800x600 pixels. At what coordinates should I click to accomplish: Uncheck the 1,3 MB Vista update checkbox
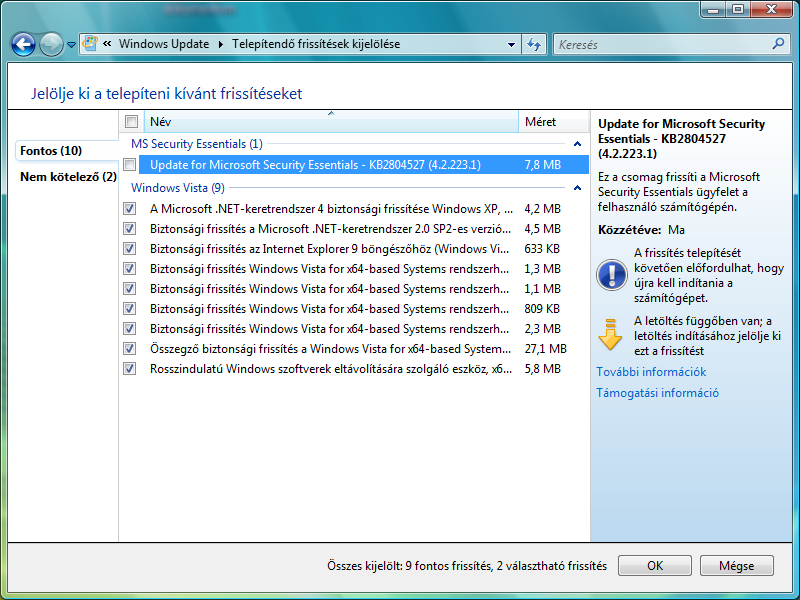coord(130,268)
